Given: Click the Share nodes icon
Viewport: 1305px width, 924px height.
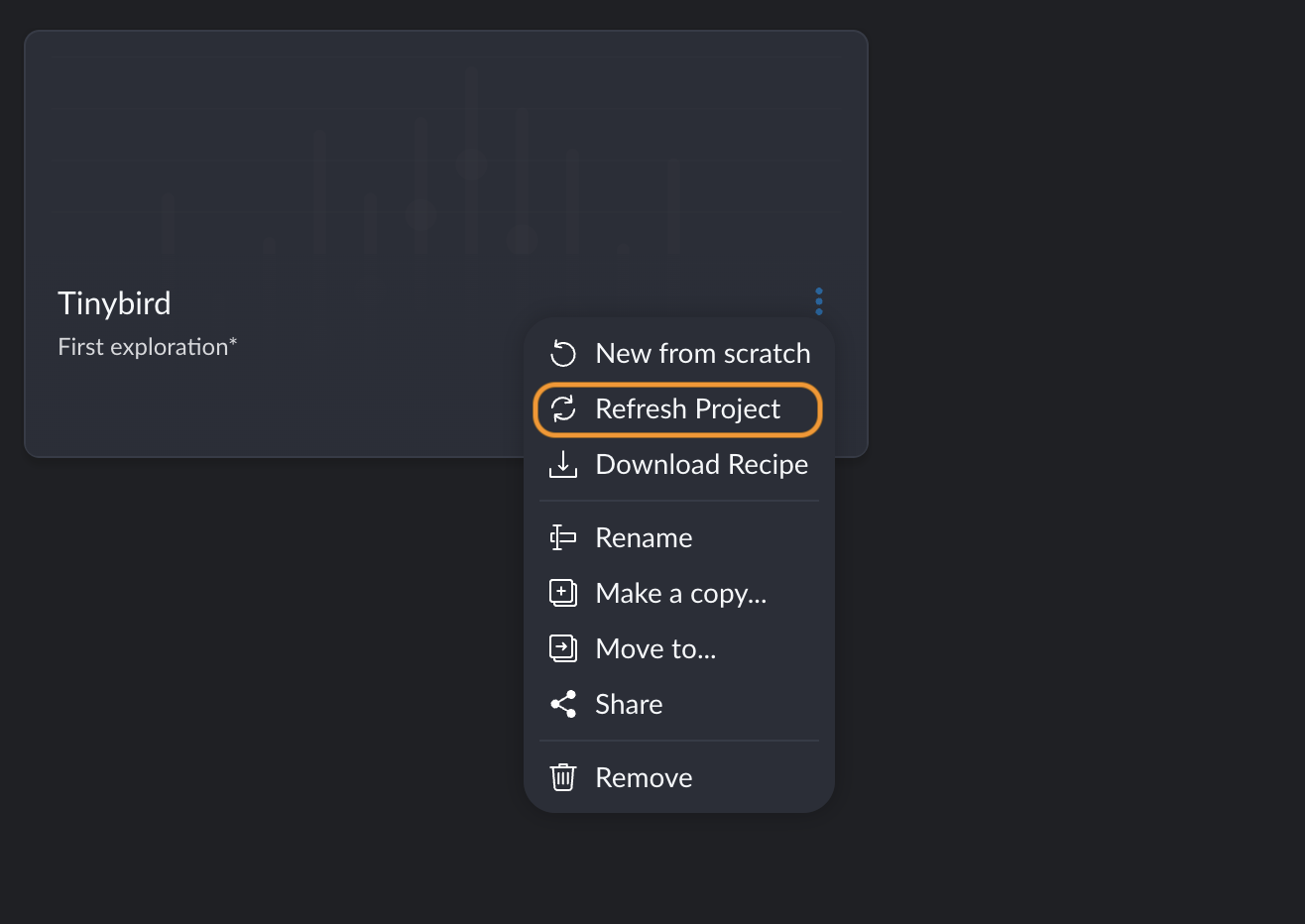Looking at the screenshot, I should tap(563, 704).
